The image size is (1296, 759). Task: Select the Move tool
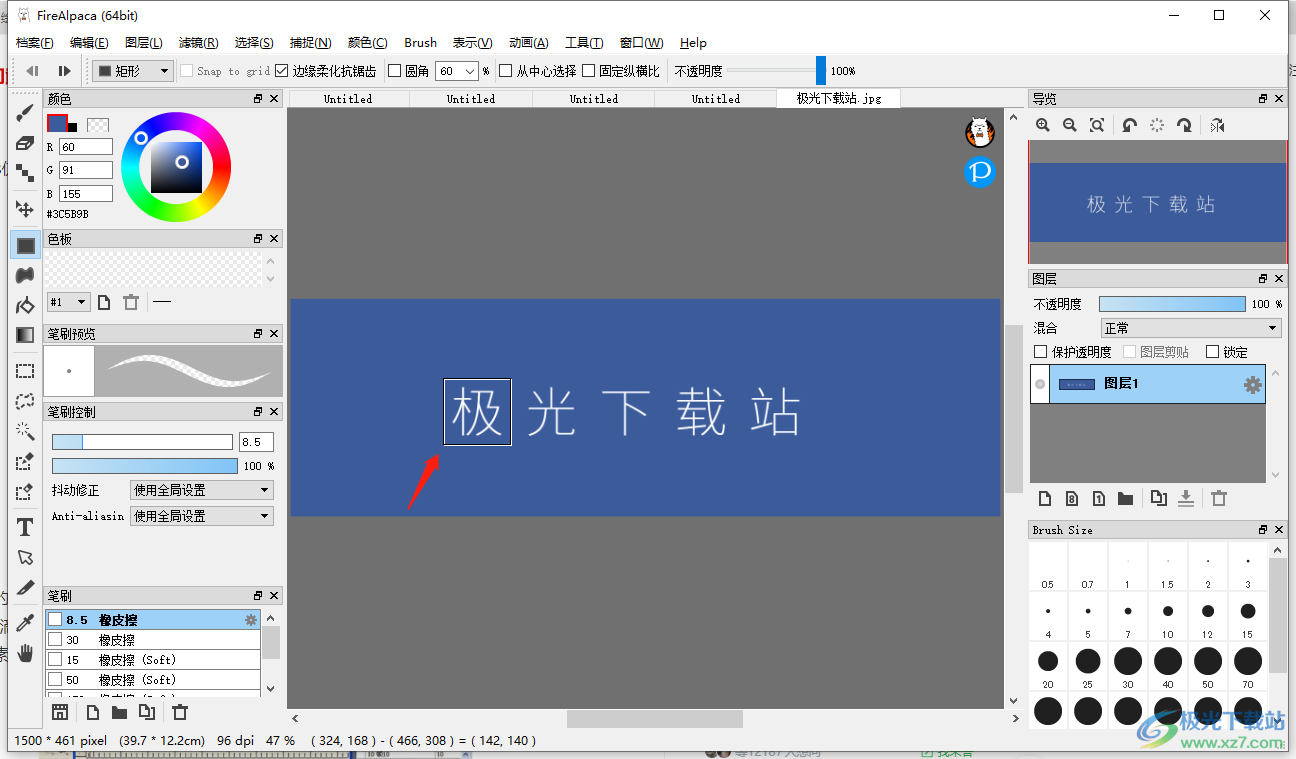pyautogui.click(x=25, y=209)
